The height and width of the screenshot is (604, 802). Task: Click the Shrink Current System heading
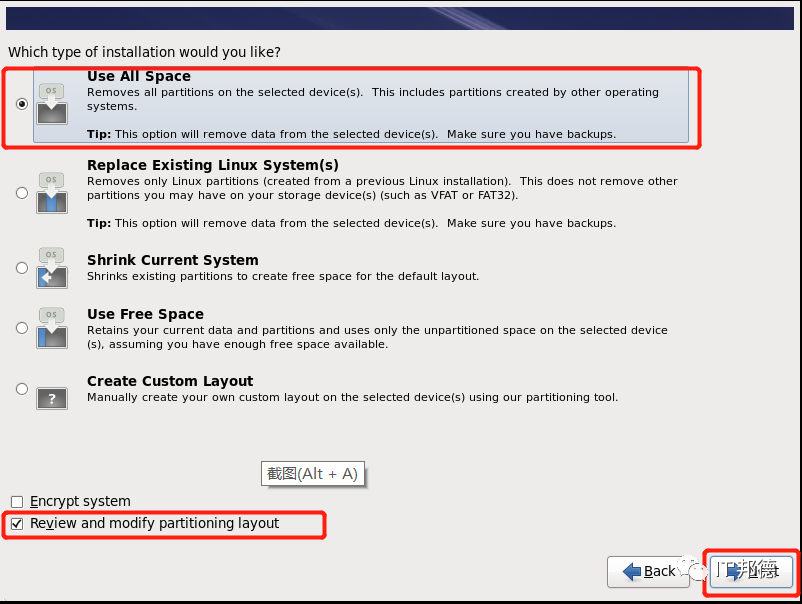172,260
